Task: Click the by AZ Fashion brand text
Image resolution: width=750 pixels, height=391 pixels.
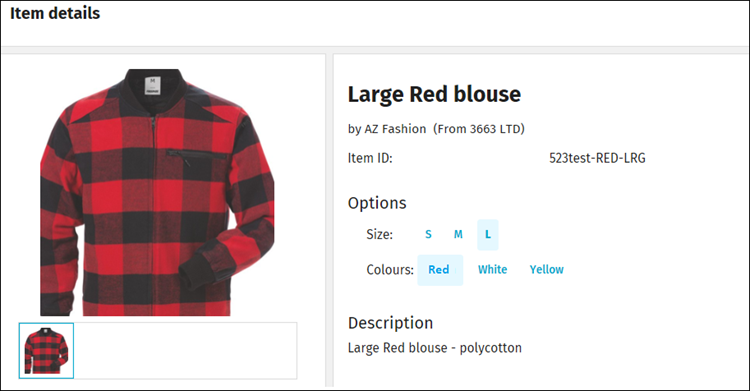Action: (387, 129)
